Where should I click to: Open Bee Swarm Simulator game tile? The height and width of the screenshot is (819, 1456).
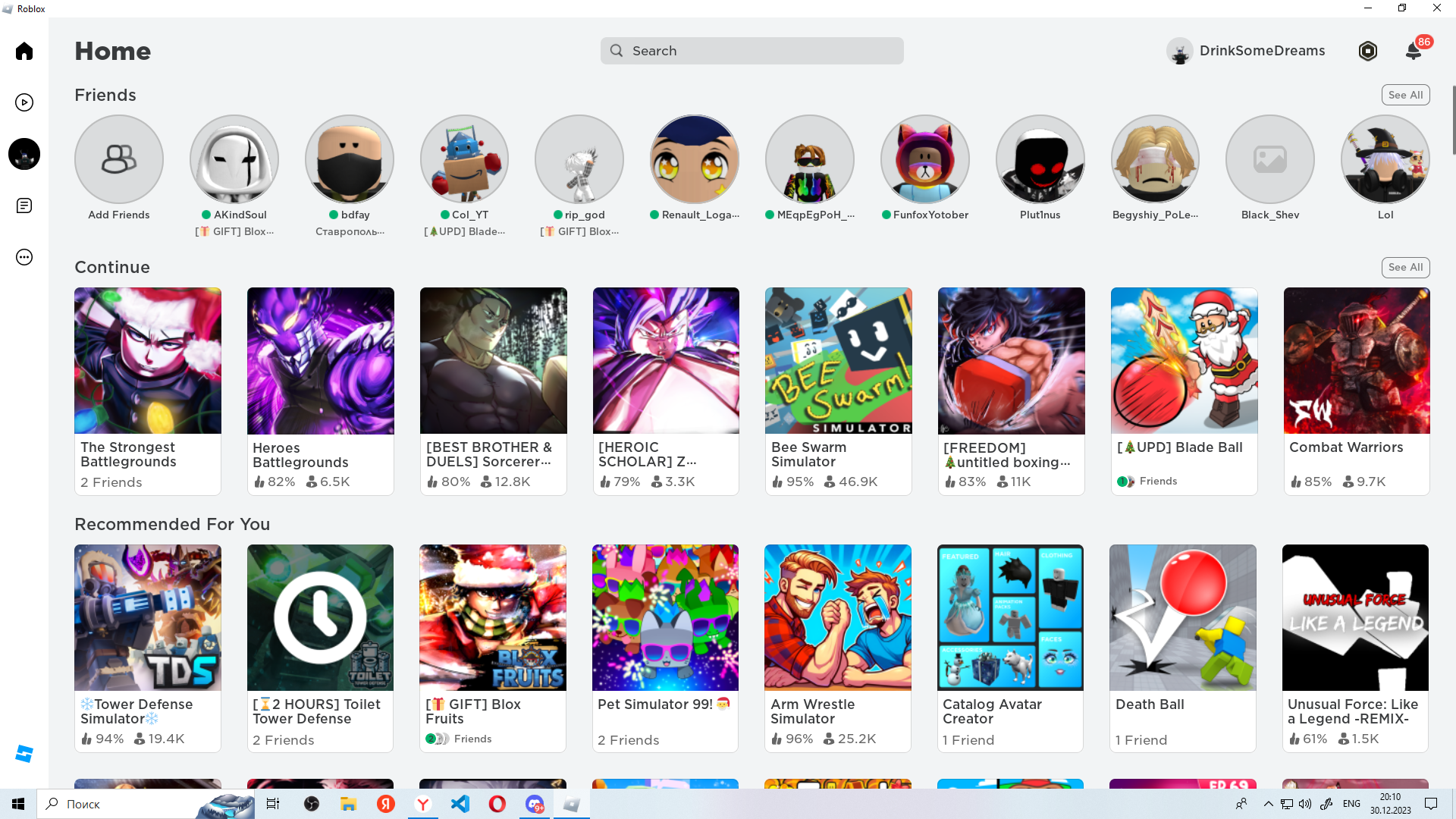838,361
